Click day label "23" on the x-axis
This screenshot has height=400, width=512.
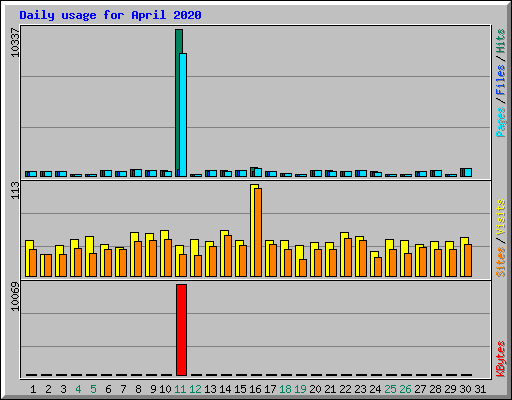point(360,389)
